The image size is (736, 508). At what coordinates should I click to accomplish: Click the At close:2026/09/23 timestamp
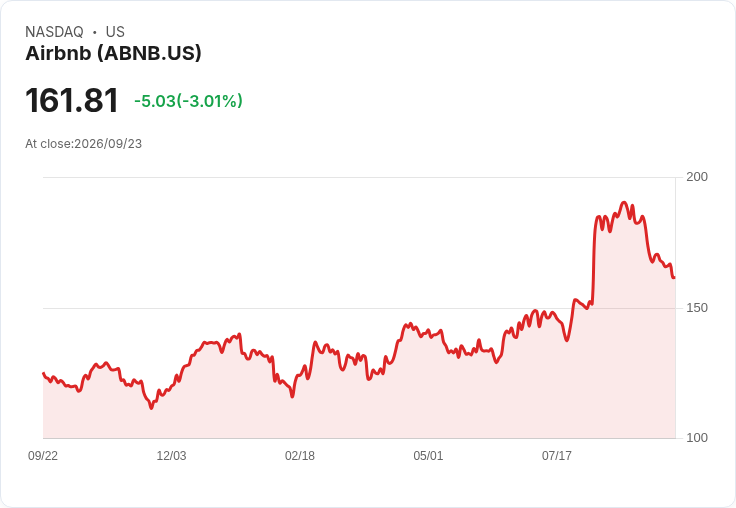click(84, 144)
